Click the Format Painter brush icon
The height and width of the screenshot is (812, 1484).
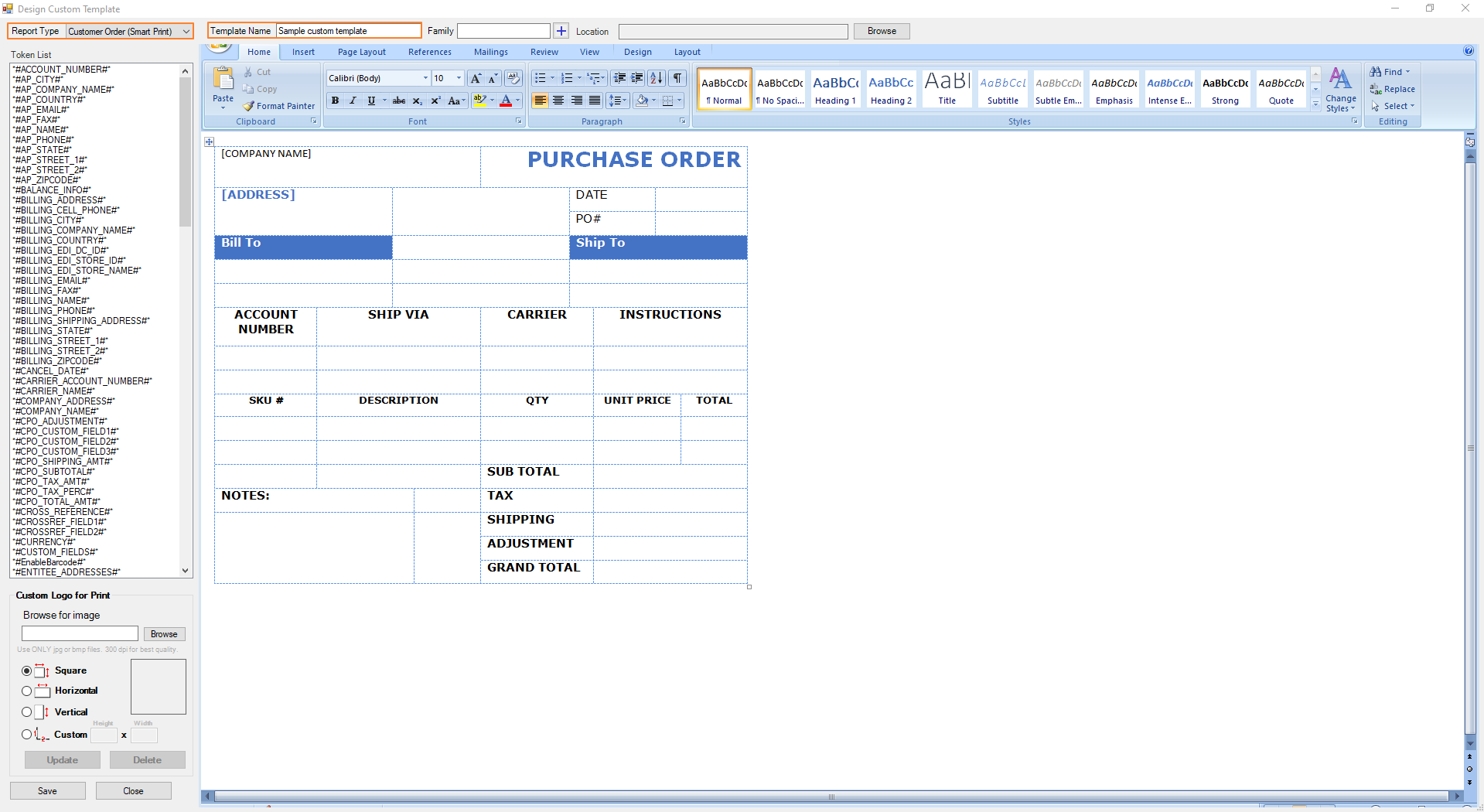click(x=249, y=106)
